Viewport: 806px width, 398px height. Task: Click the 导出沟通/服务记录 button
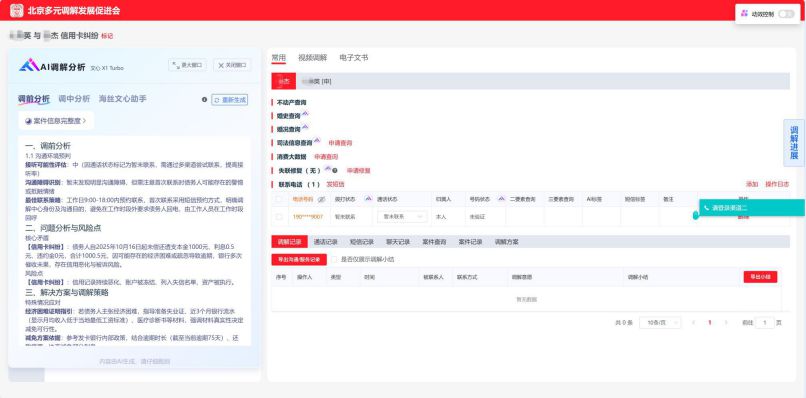pyautogui.click(x=299, y=260)
